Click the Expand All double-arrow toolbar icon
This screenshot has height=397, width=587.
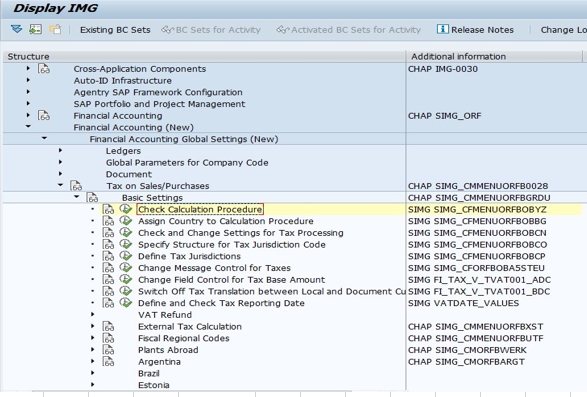click(16, 29)
